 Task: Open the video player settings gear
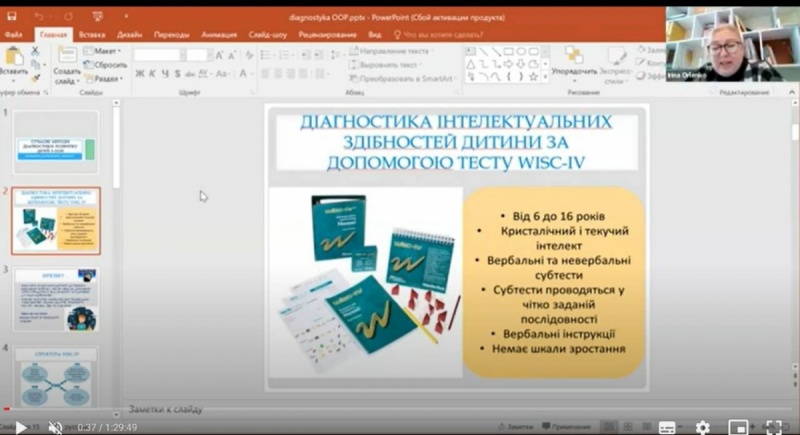702,427
